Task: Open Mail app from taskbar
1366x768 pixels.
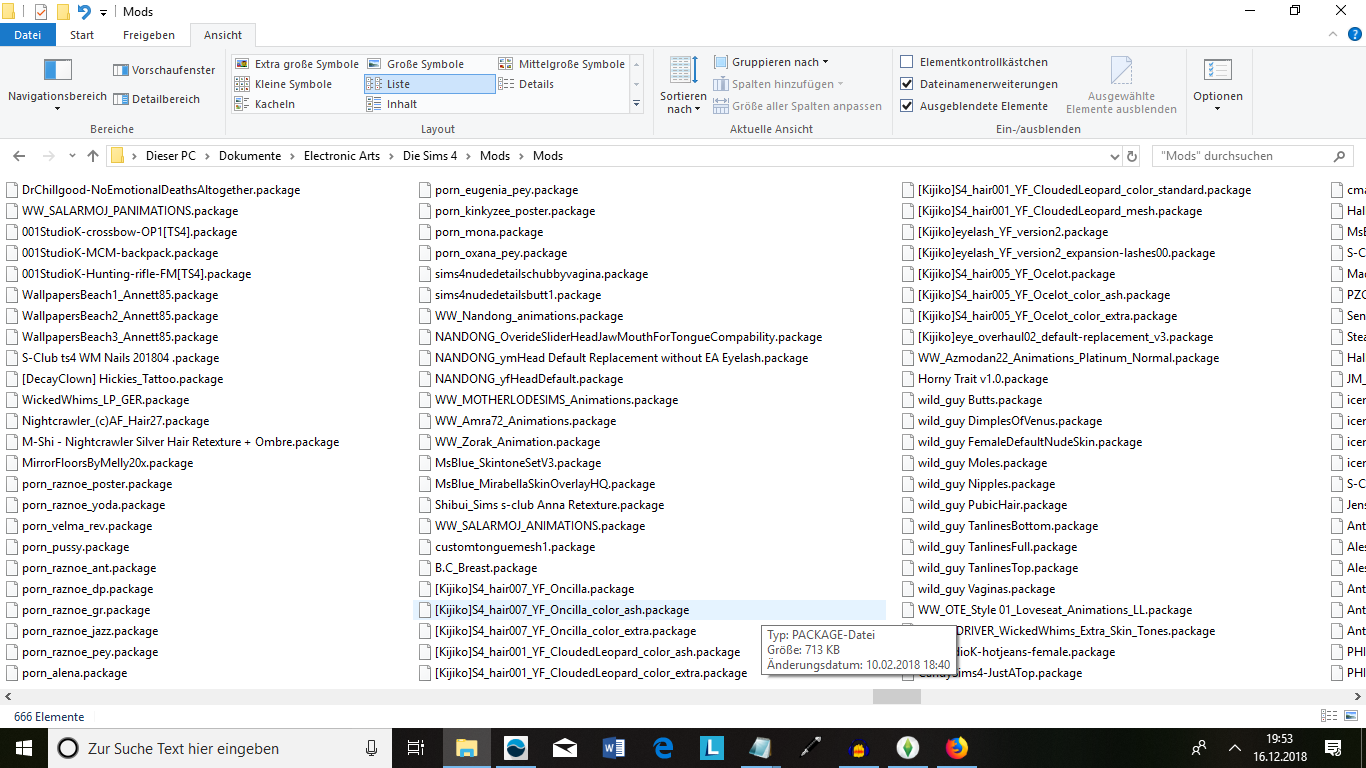Action: click(x=564, y=748)
